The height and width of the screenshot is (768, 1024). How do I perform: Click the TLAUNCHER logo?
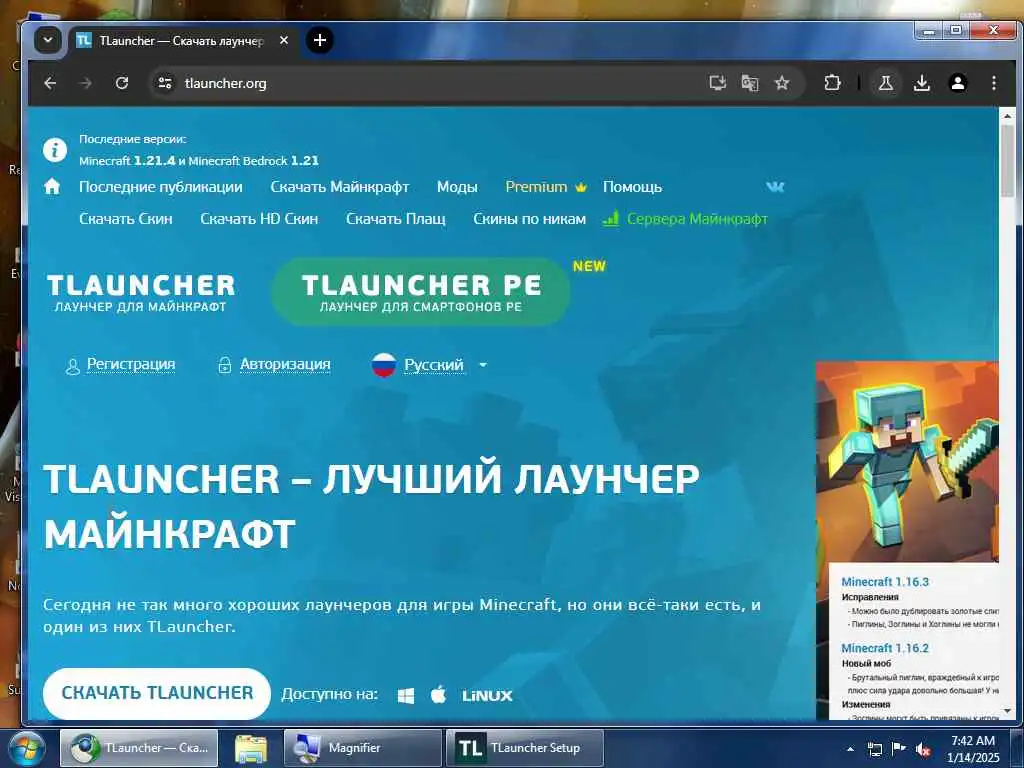point(141,293)
